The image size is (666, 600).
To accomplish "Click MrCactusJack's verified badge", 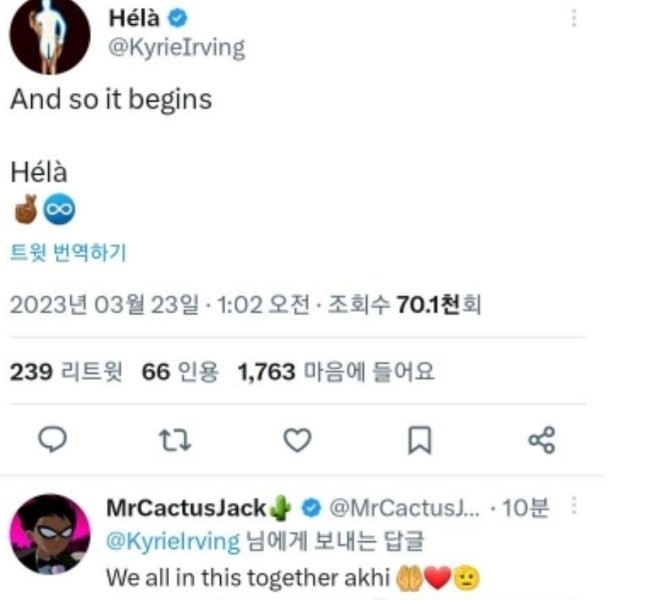I will 311,509.
